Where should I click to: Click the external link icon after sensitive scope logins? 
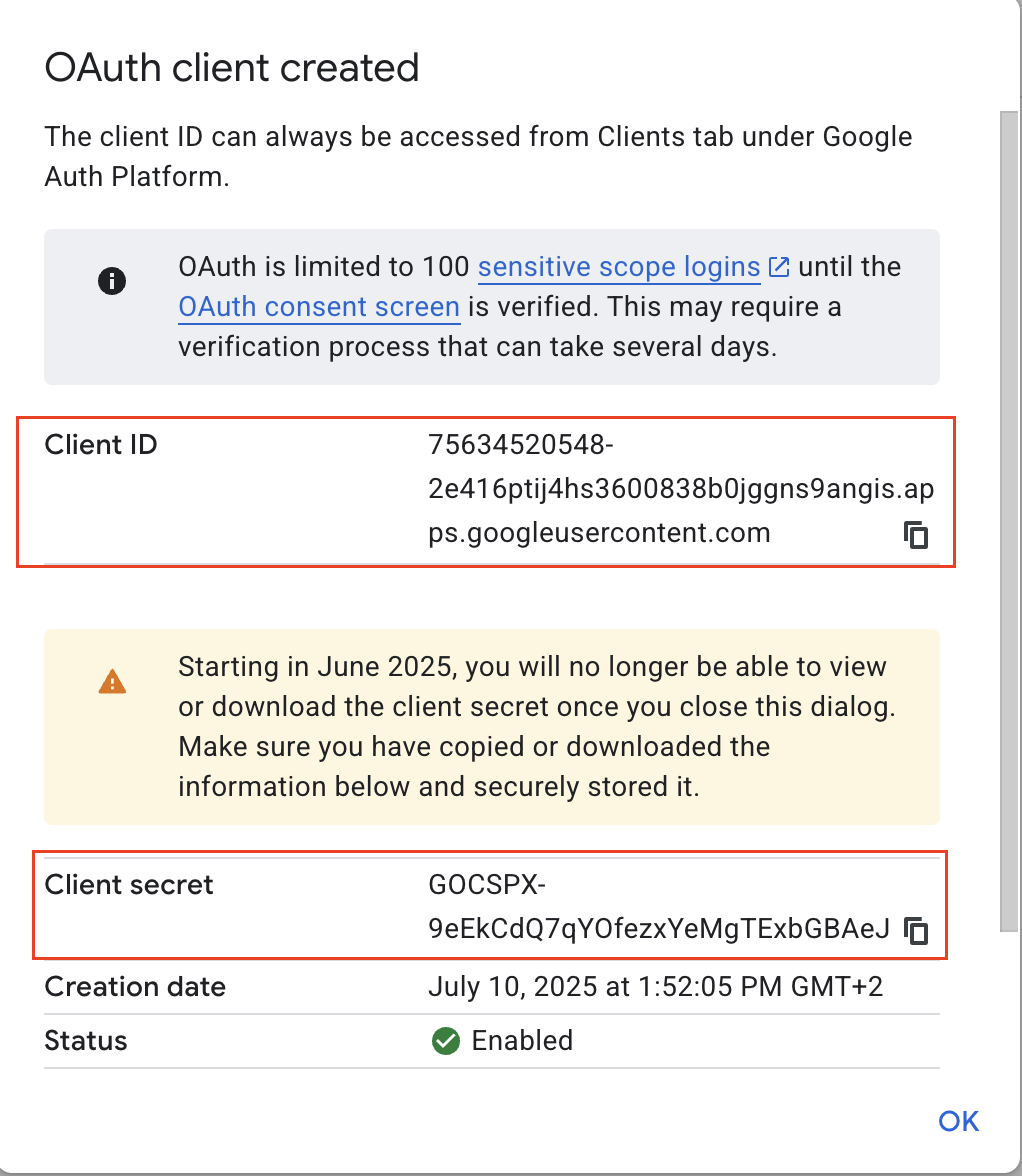click(779, 268)
